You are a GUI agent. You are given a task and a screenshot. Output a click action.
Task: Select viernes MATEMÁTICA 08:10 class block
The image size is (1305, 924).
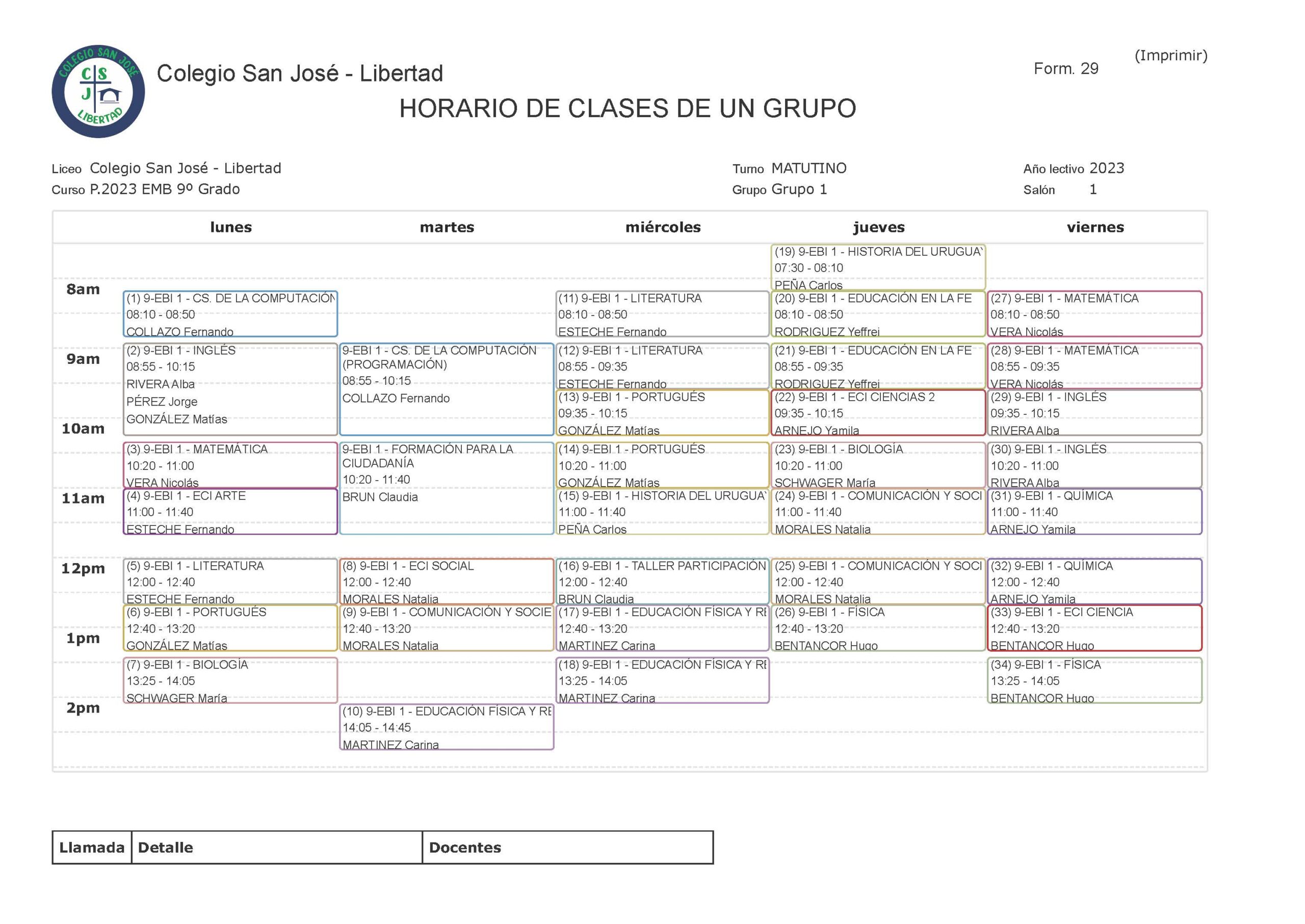click(1094, 314)
